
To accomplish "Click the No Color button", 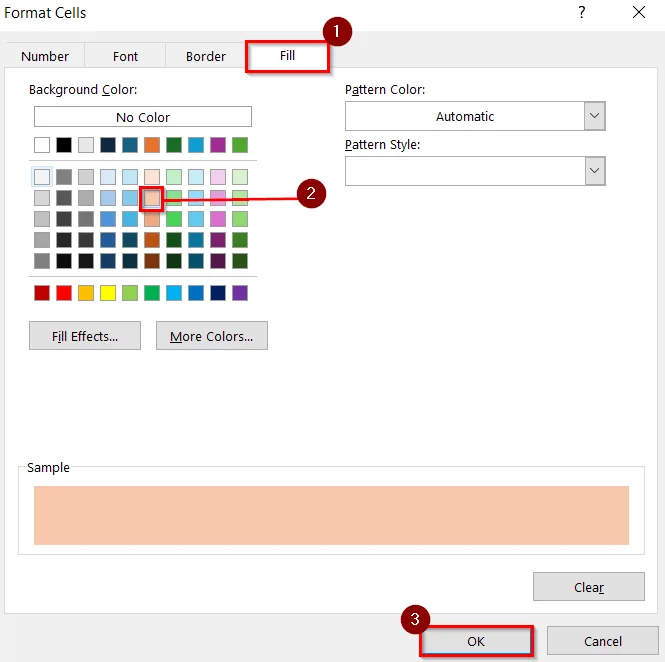I will pos(143,117).
